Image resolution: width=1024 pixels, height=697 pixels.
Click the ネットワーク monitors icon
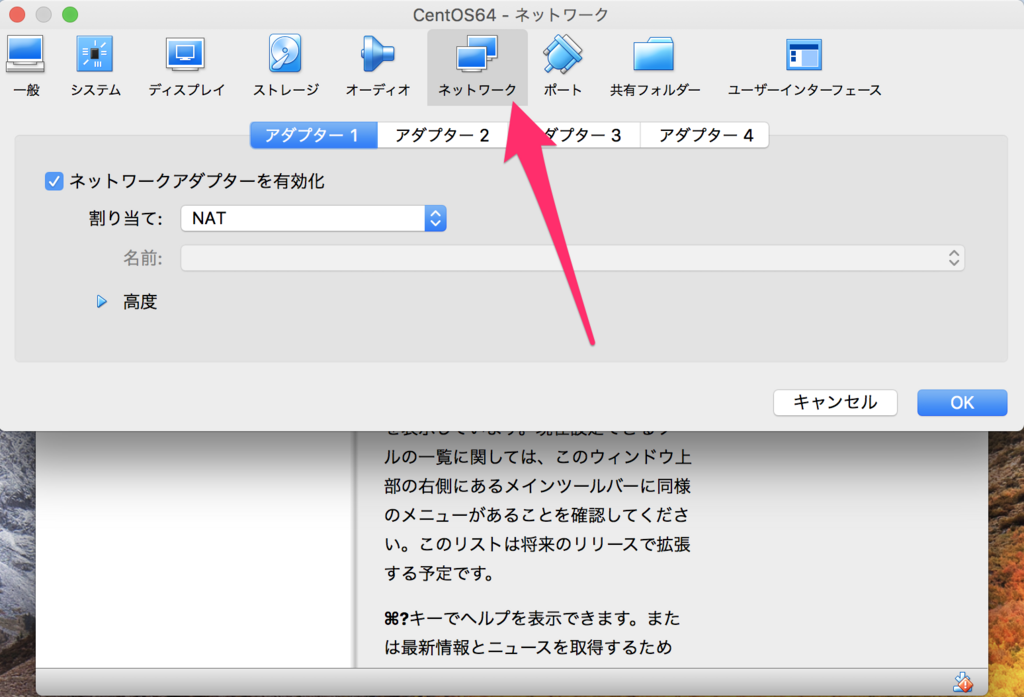click(x=477, y=53)
